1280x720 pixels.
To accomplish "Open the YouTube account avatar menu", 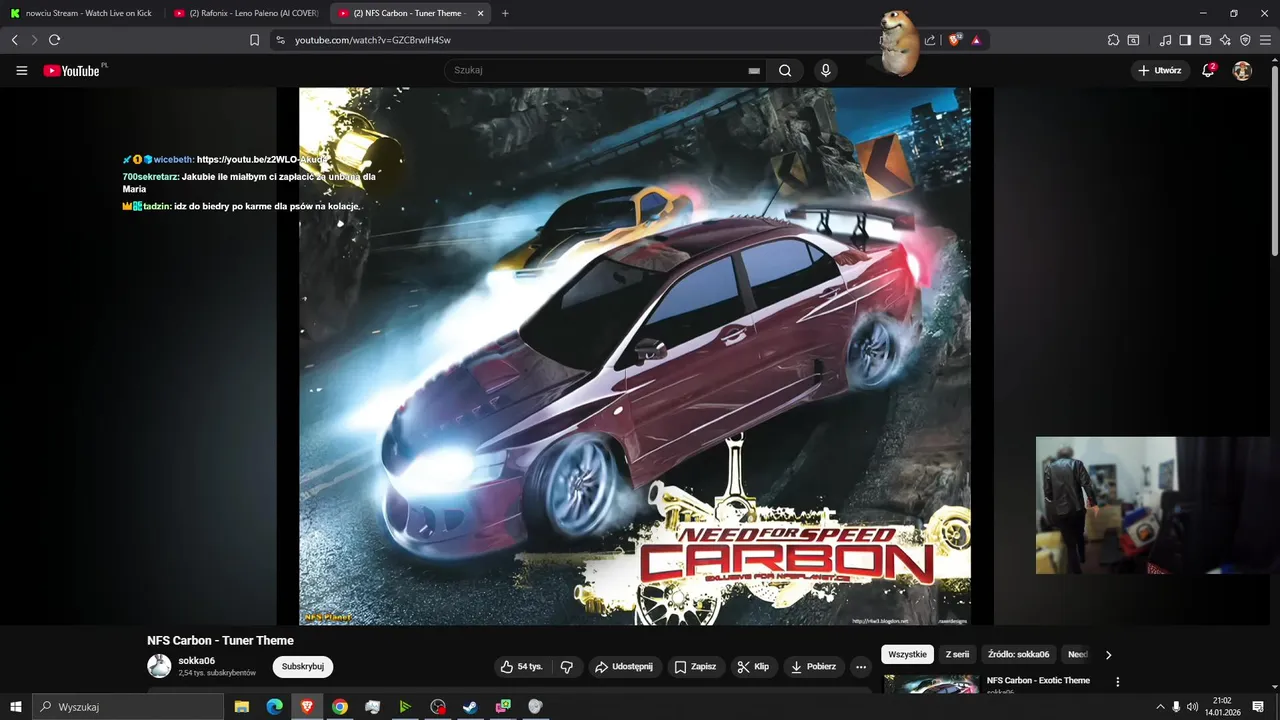I will pyautogui.click(x=1242, y=71).
